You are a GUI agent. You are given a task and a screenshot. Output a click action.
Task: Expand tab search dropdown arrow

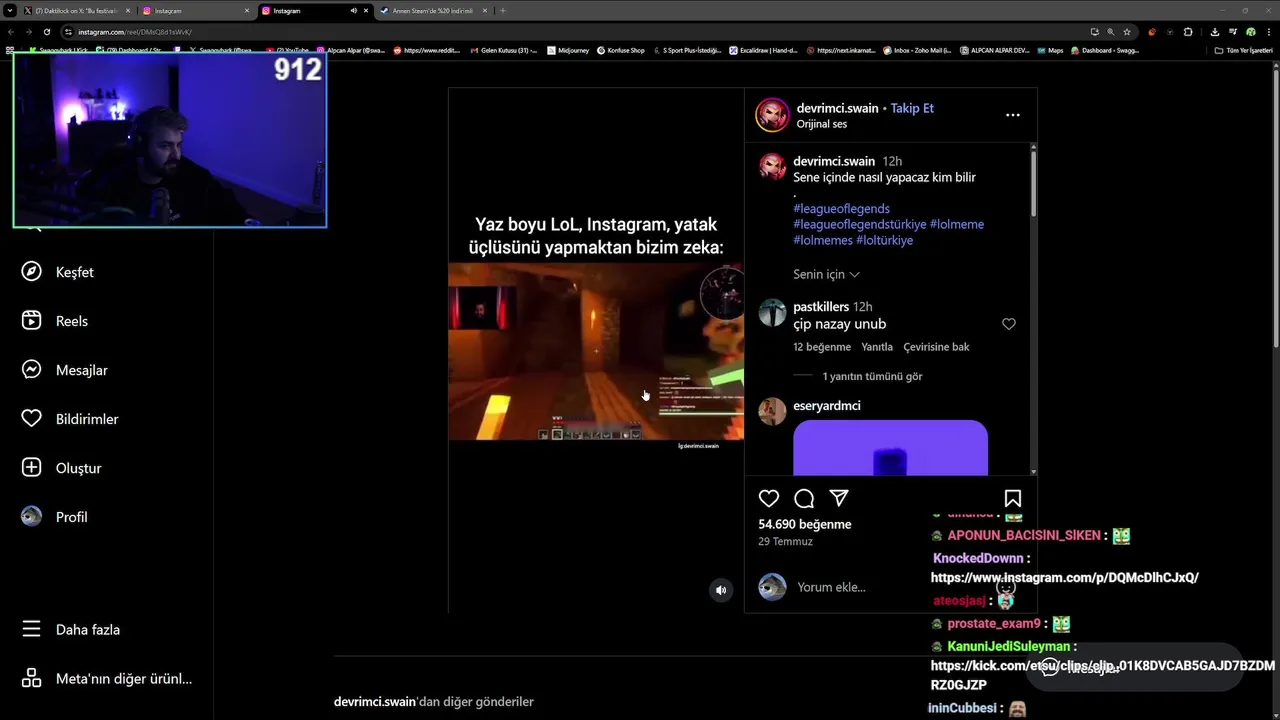coord(8,10)
